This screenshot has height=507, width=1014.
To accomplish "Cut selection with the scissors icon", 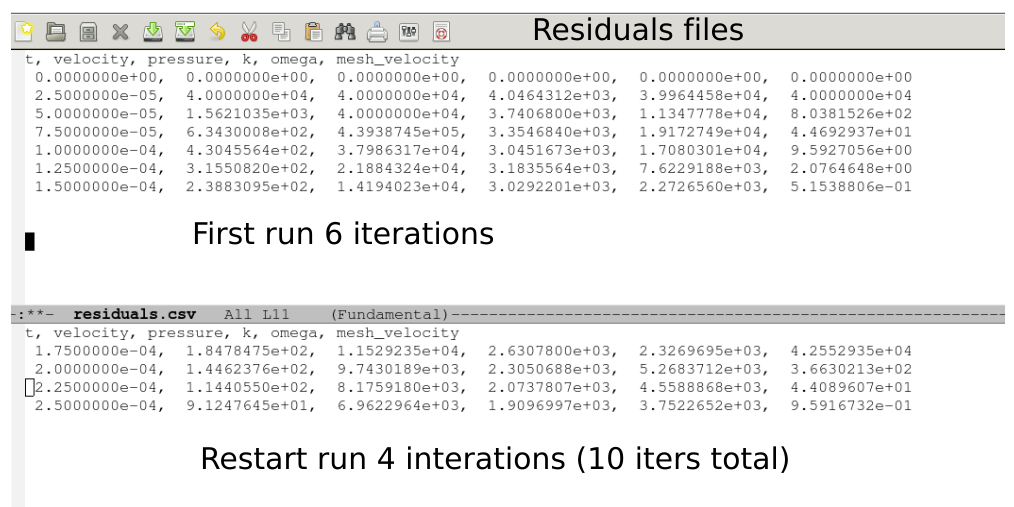I will point(249,32).
